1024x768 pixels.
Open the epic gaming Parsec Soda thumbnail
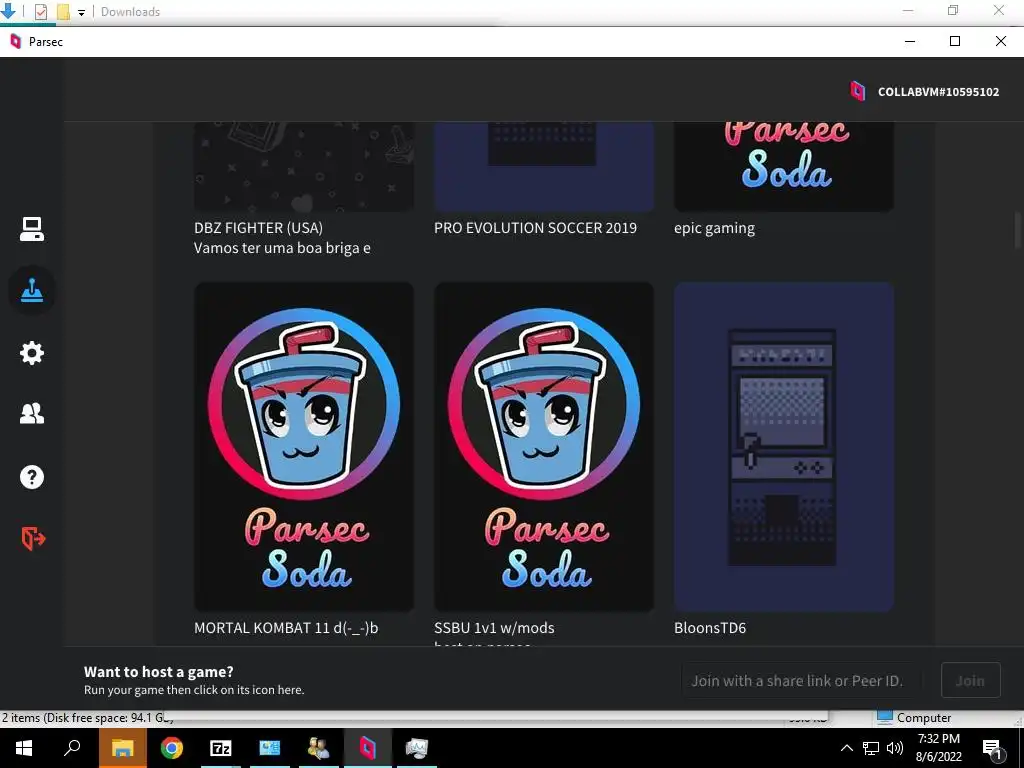[784, 167]
